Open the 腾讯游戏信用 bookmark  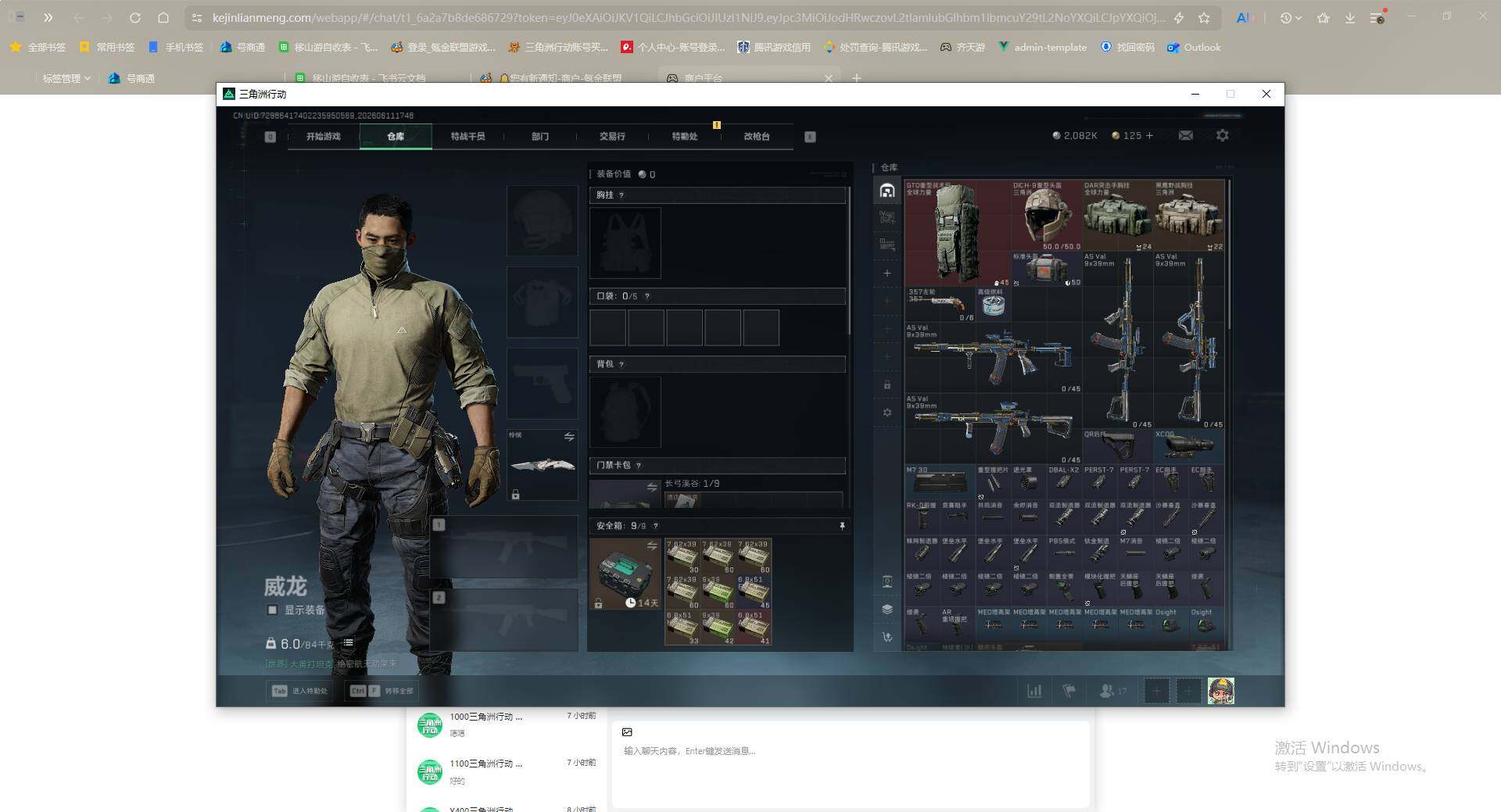point(773,47)
